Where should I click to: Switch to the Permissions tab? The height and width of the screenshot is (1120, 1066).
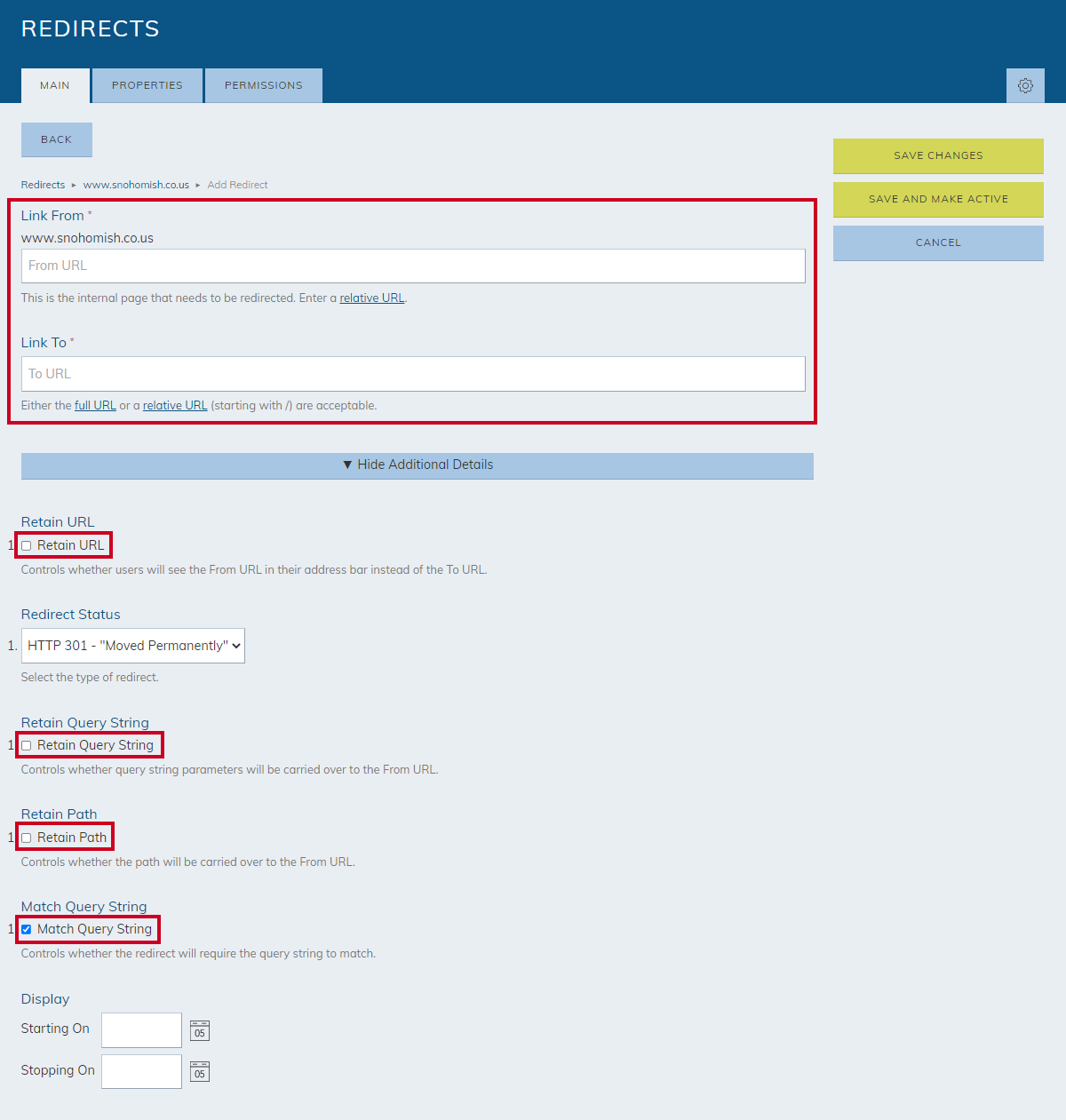(264, 86)
